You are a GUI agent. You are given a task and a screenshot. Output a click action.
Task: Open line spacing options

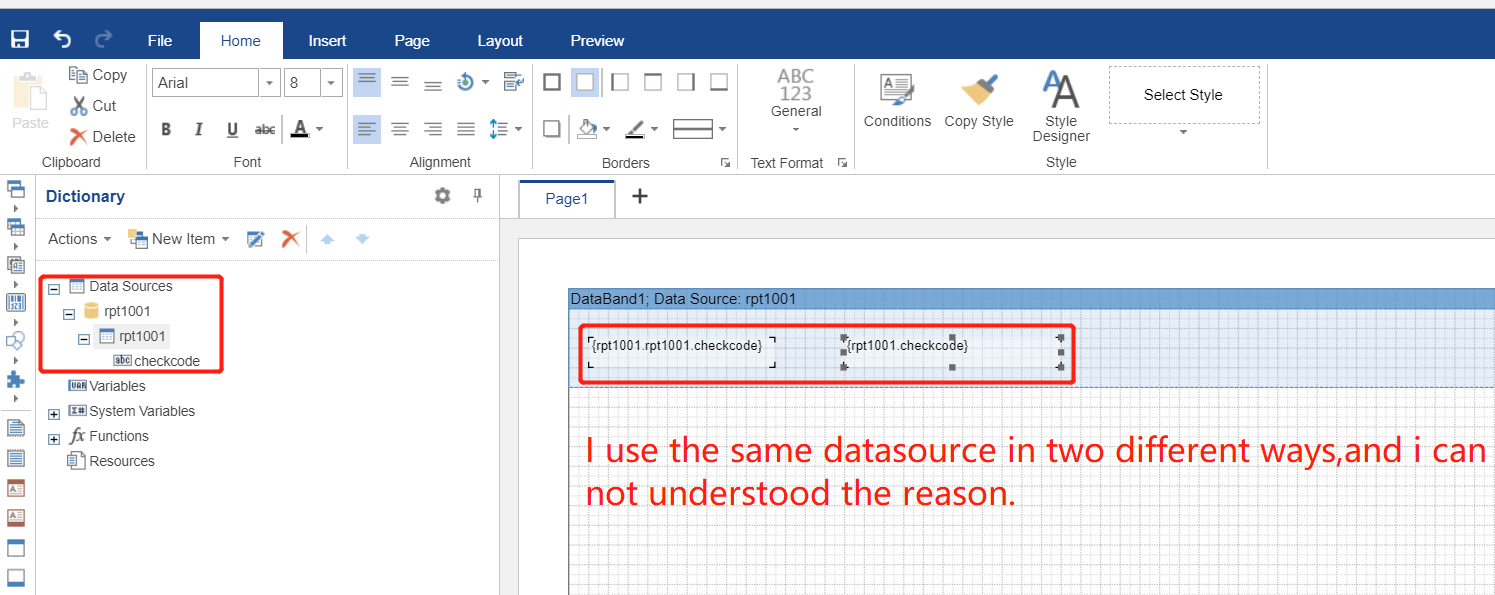505,129
